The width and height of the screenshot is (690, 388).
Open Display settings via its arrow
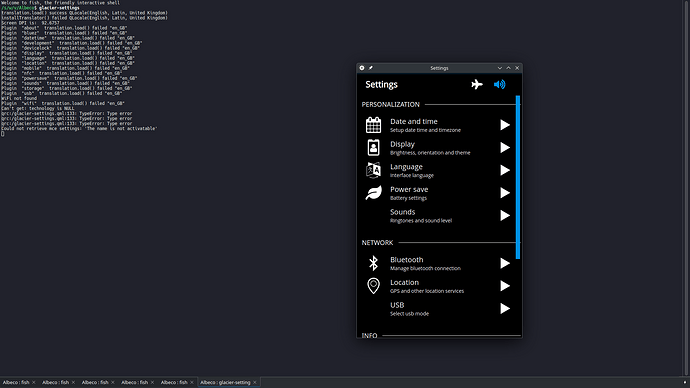[x=505, y=147]
